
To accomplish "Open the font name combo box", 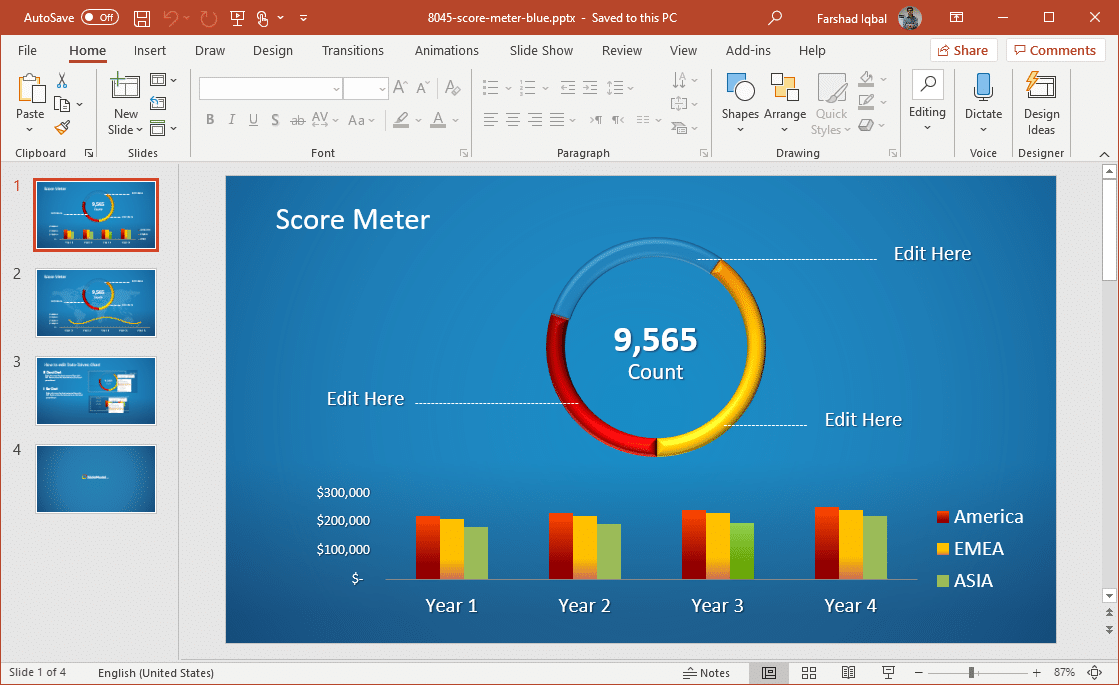I will point(270,89).
